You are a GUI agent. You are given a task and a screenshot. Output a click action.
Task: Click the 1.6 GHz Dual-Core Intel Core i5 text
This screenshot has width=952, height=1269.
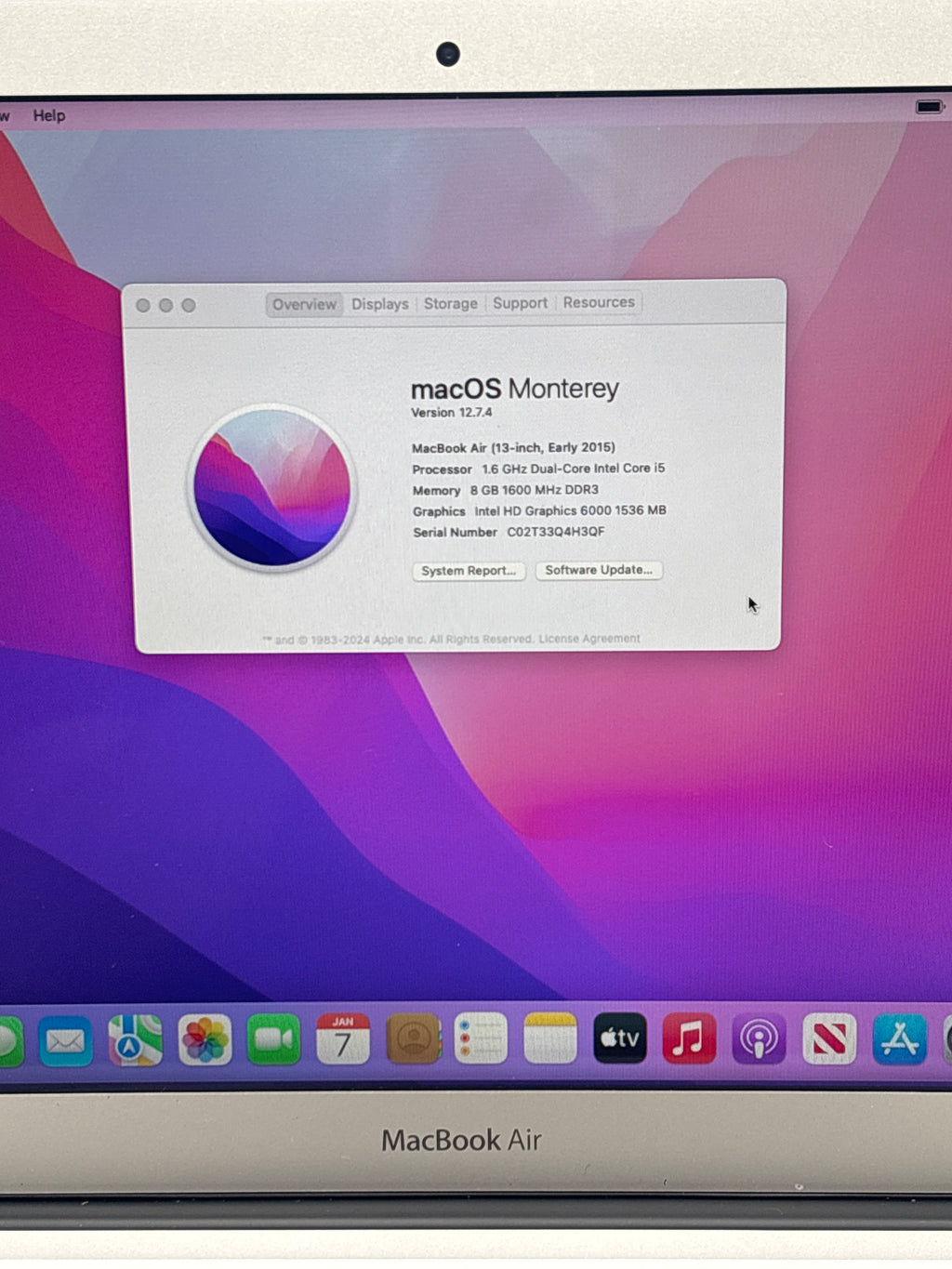pyautogui.click(x=574, y=469)
